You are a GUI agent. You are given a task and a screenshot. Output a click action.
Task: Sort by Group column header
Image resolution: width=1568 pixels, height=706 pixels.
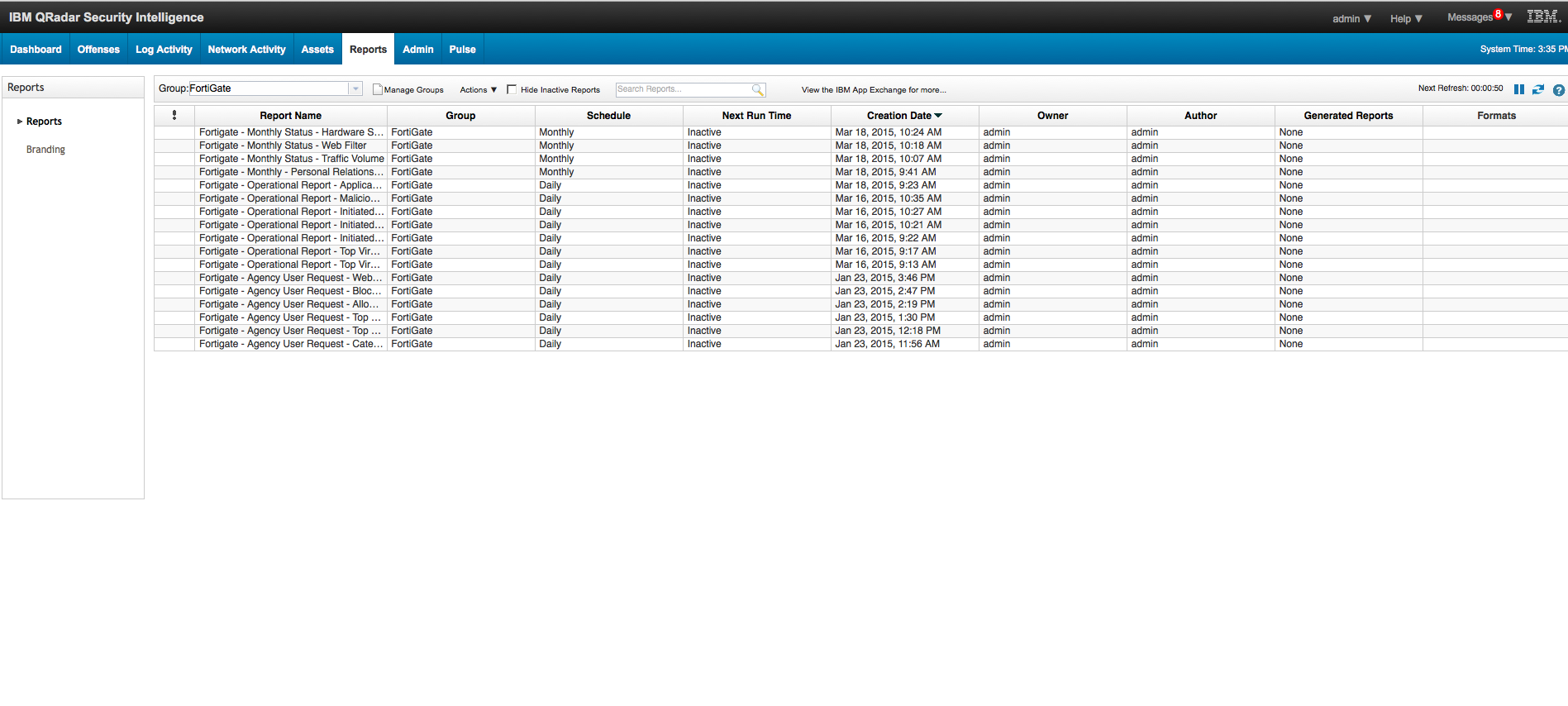click(460, 116)
